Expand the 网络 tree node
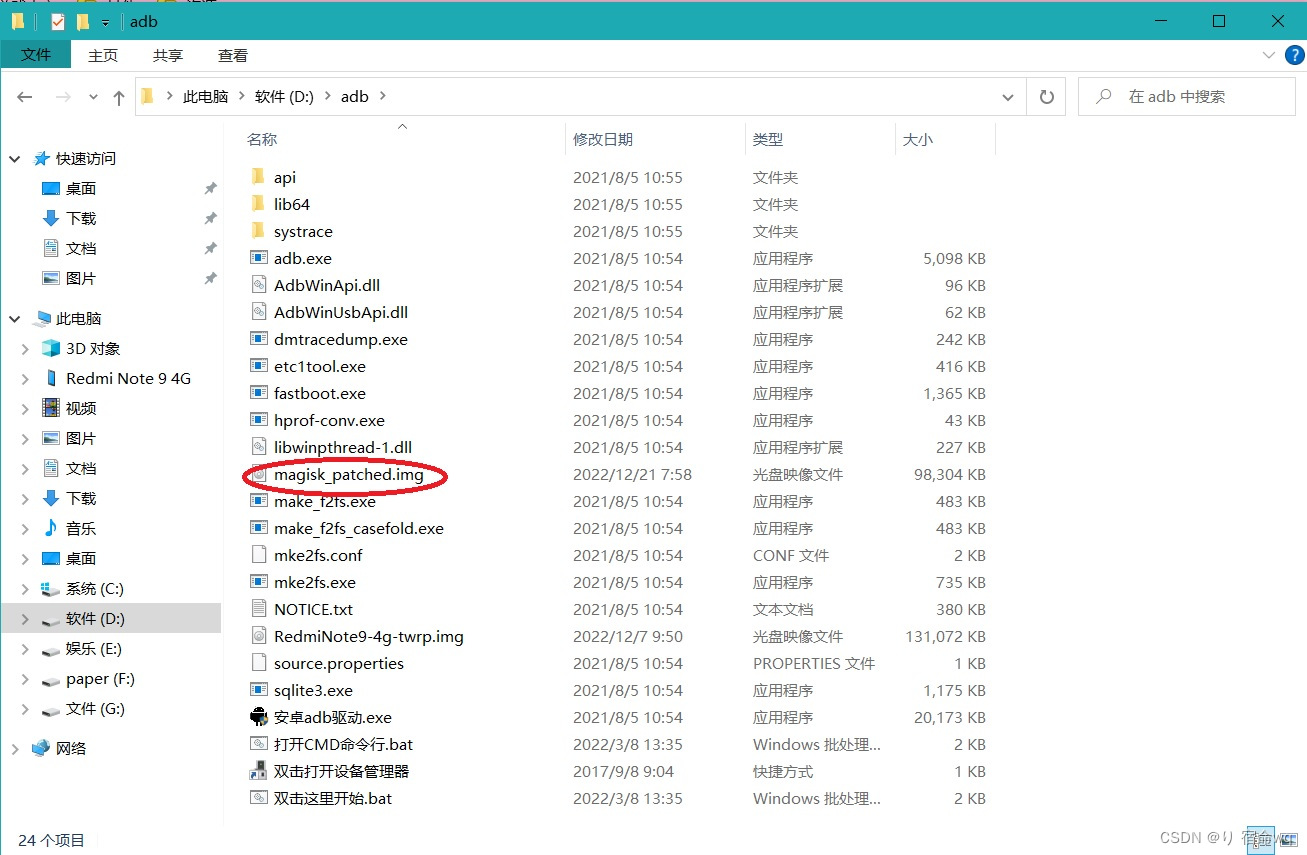 pyautogui.click(x=15, y=748)
